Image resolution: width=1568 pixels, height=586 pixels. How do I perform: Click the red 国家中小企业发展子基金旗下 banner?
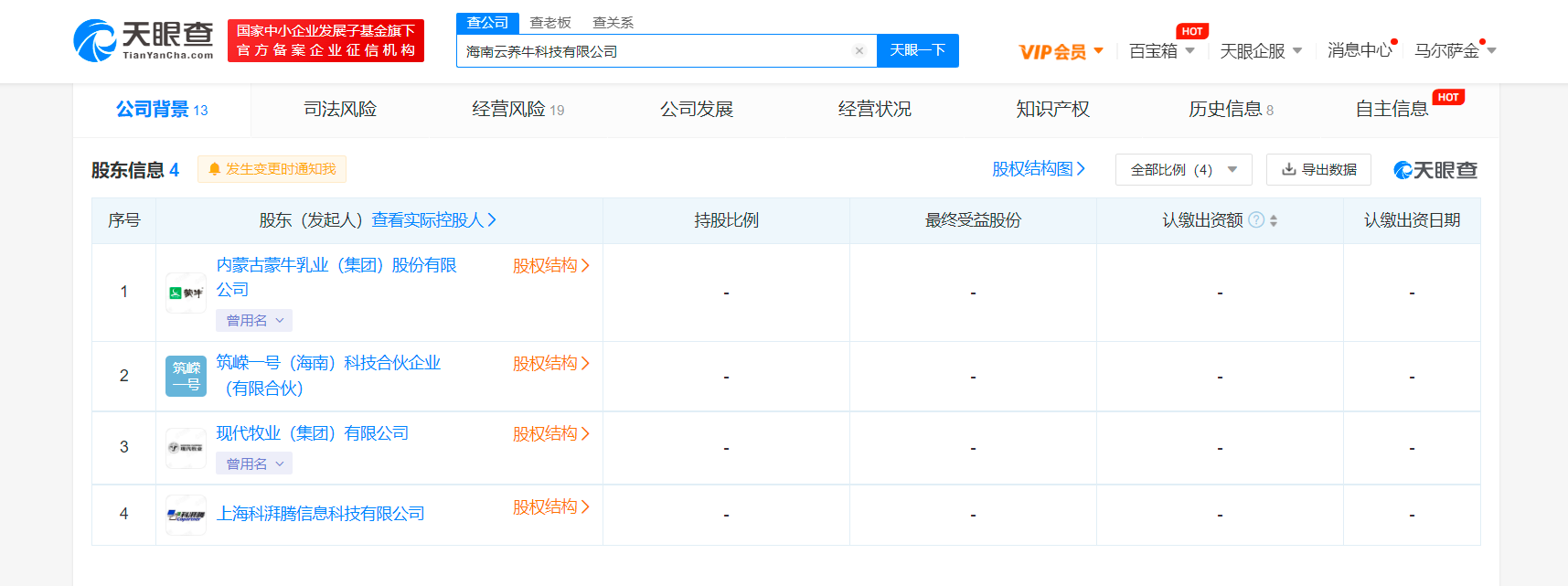[325, 41]
